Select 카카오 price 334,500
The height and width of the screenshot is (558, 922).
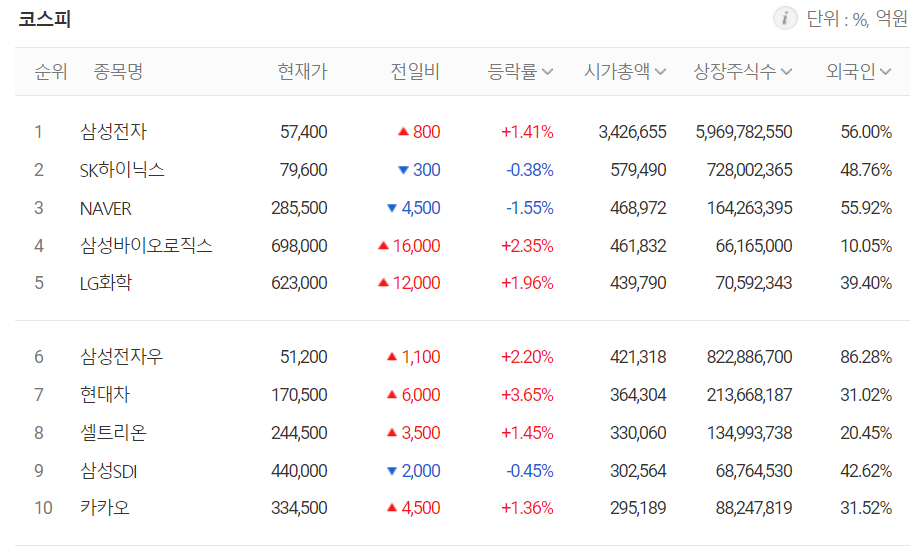pos(299,507)
